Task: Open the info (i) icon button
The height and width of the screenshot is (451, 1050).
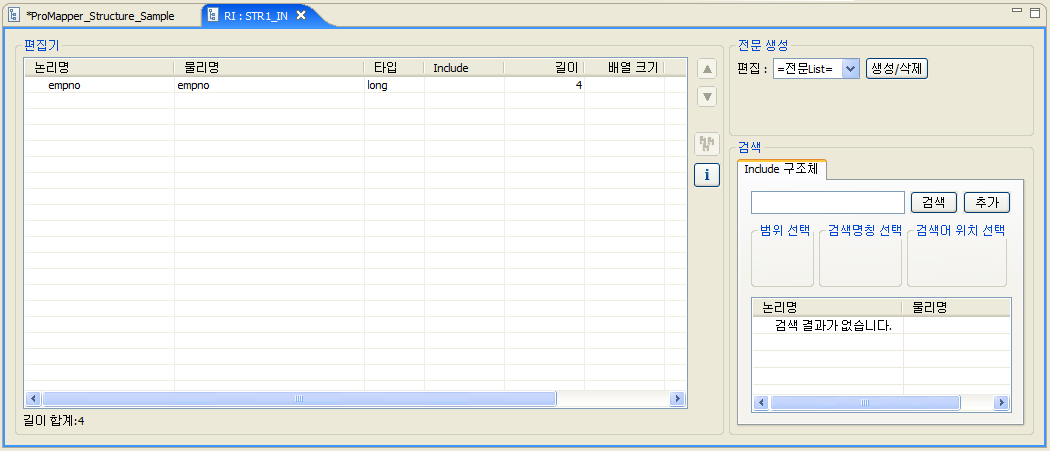Action: (706, 175)
